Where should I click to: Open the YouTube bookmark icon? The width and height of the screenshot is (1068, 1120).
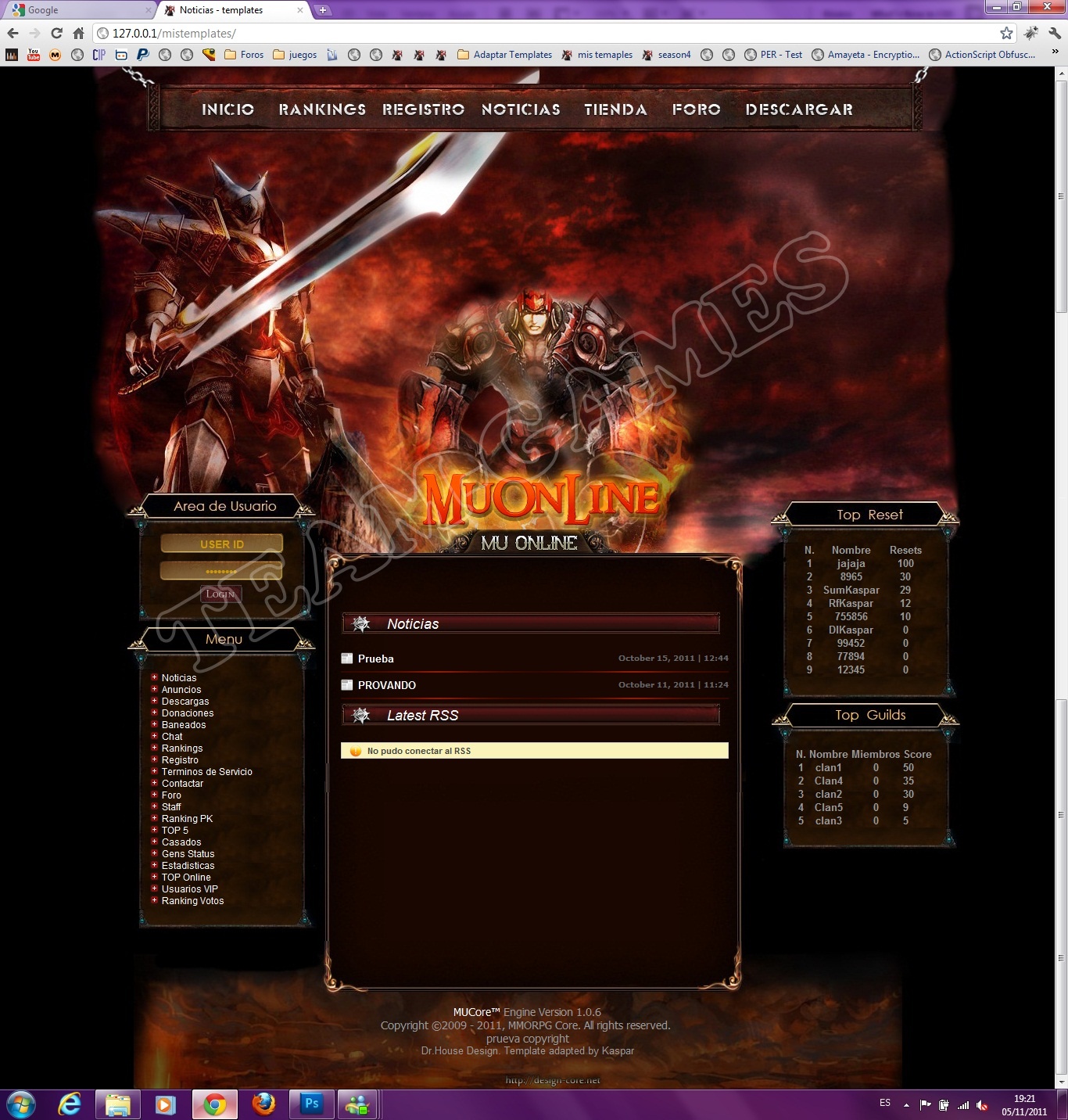(34, 54)
